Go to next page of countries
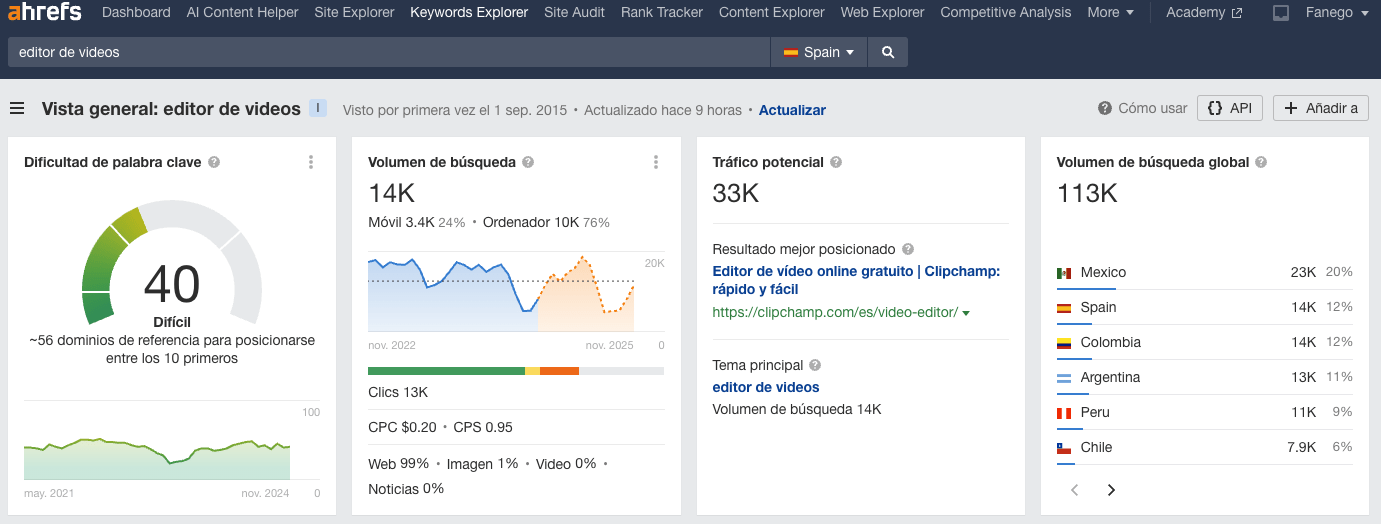The image size is (1381, 524). (1111, 490)
